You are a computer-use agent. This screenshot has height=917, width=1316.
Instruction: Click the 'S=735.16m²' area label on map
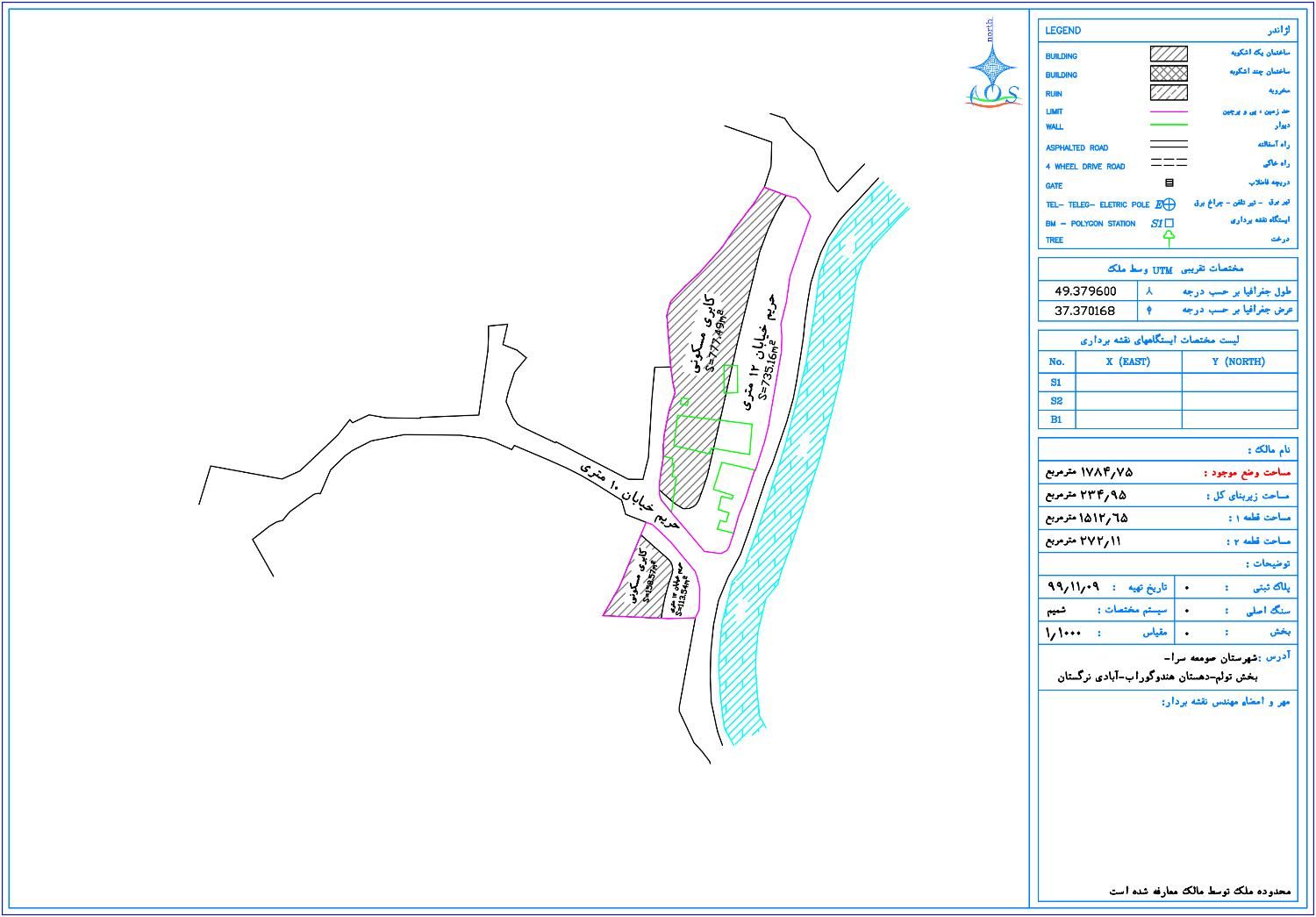(767, 369)
